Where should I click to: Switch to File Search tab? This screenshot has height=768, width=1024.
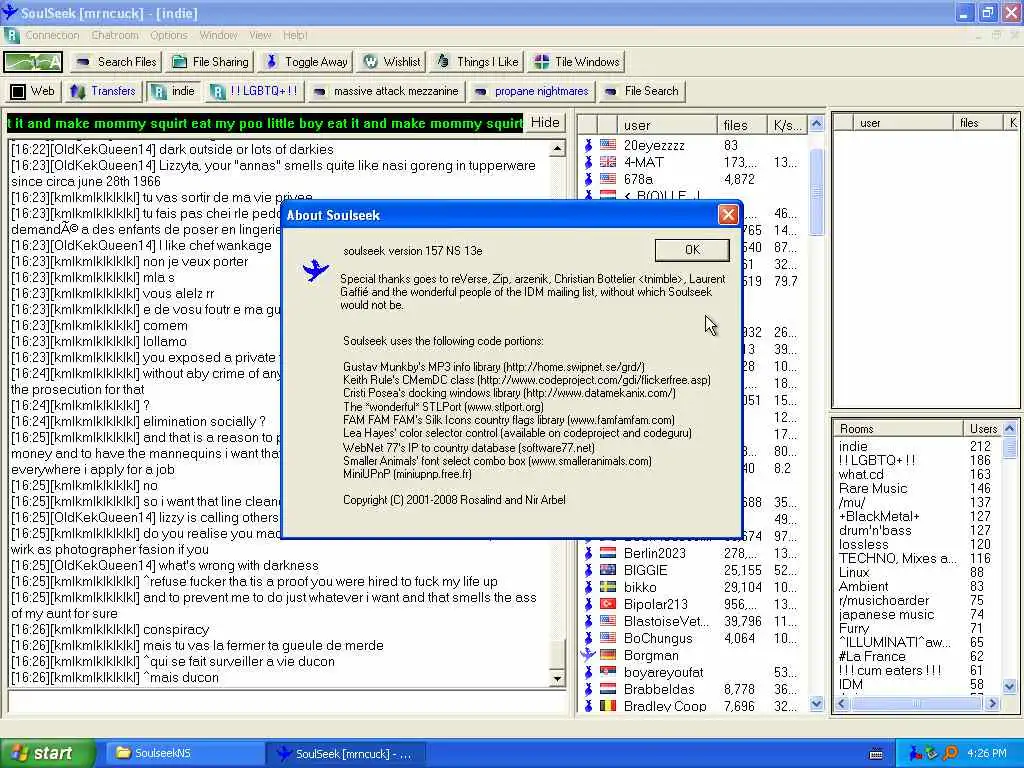click(x=642, y=91)
